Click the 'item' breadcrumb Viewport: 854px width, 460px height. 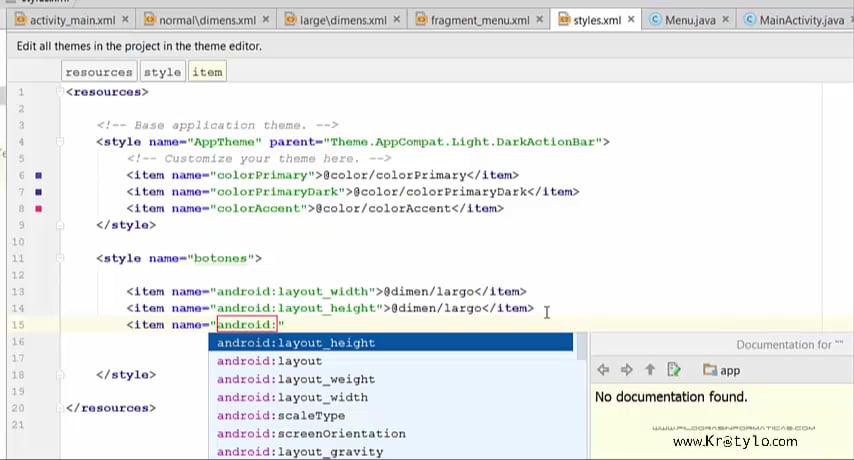click(207, 72)
